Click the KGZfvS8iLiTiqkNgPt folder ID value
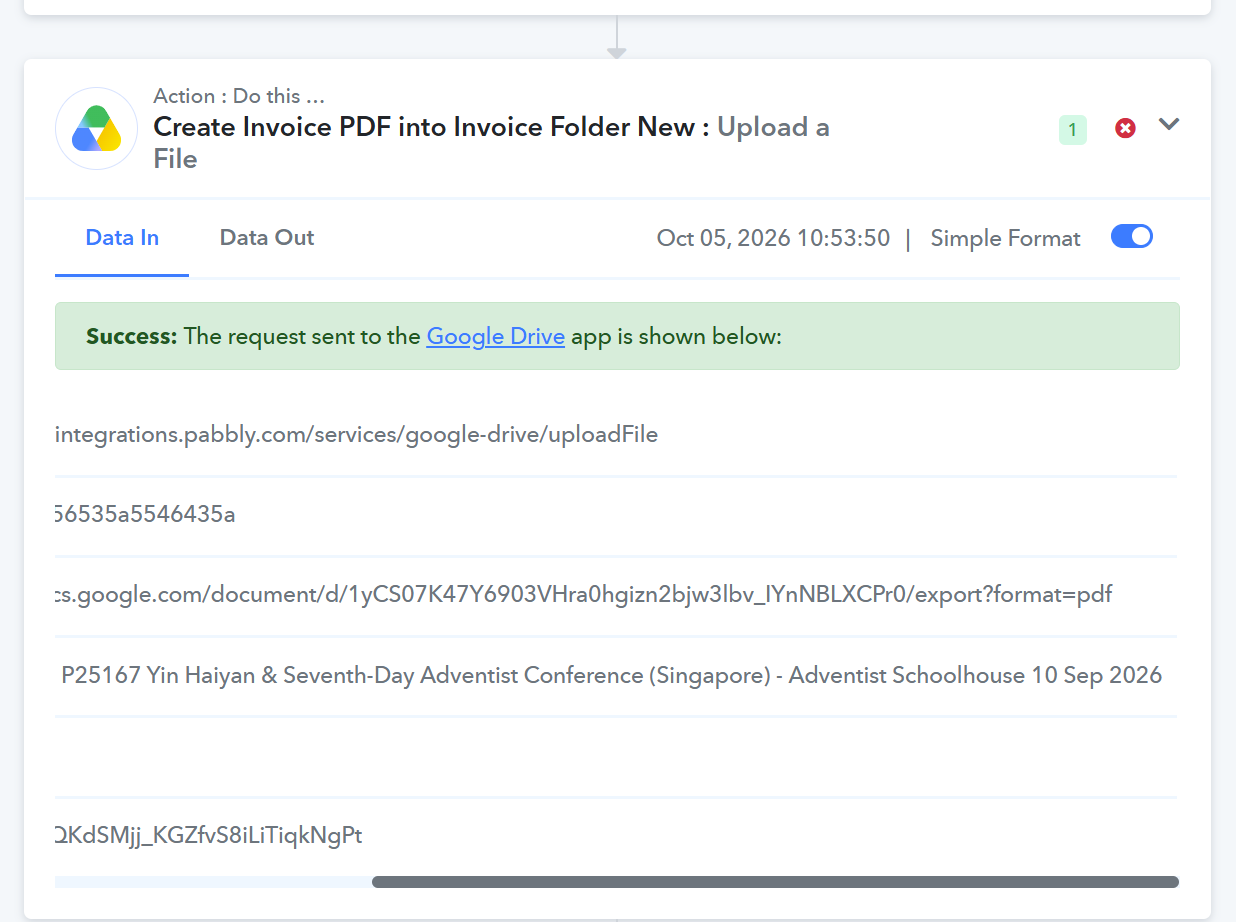The height and width of the screenshot is (922, 1236). [209, 835]
